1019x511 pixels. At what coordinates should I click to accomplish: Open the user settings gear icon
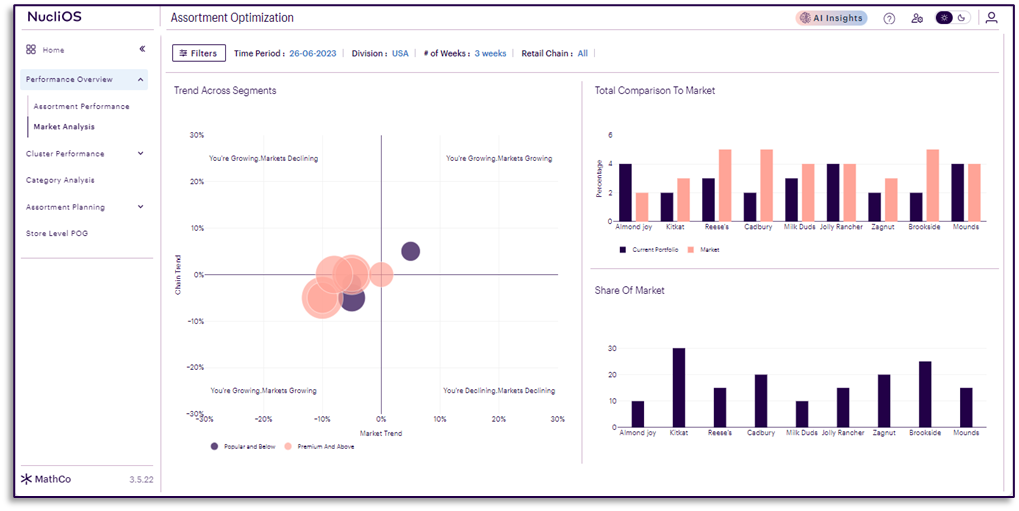[x=917, y=18]
